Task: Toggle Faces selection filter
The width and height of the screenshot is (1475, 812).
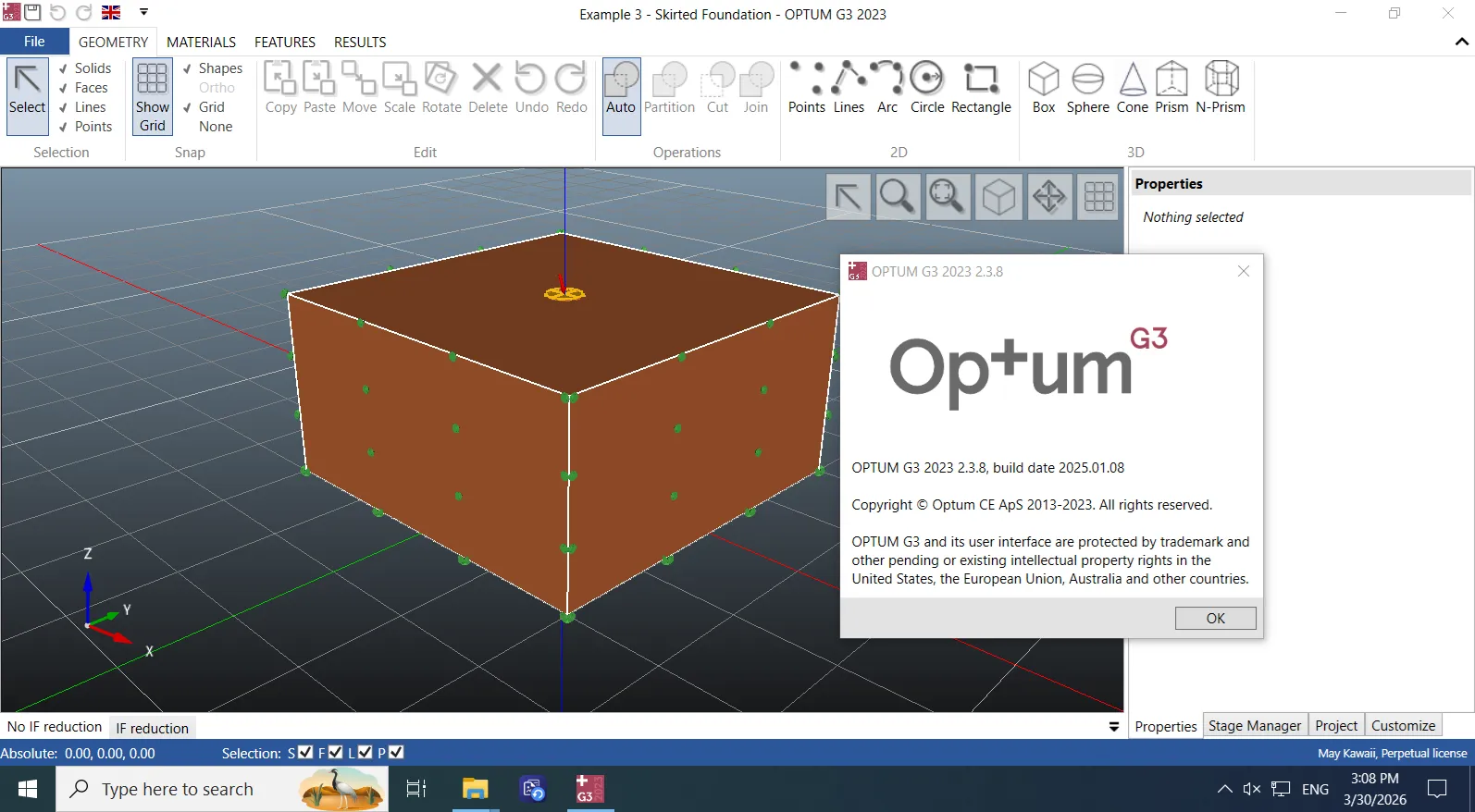Action: [83, 88]
